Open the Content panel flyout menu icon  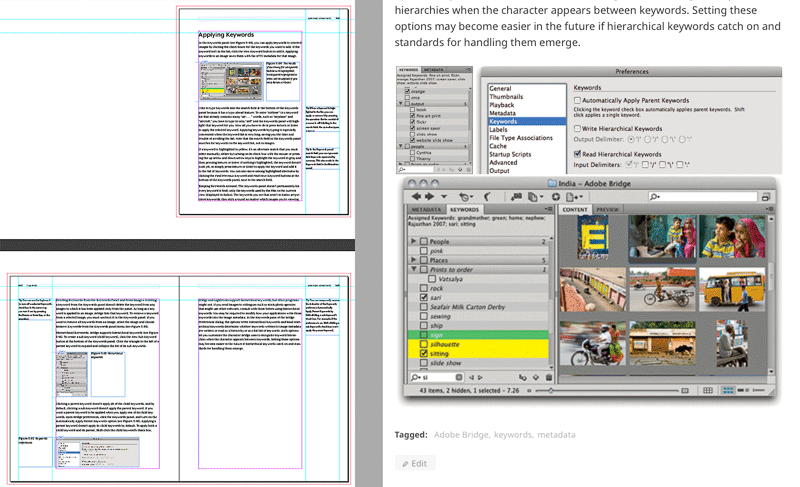pos(770,209)
